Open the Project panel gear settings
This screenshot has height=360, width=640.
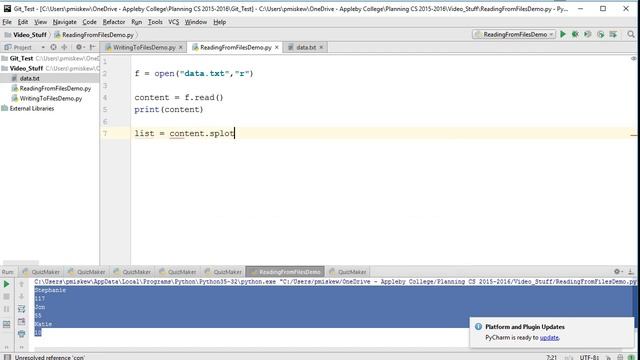pos(79,47)
